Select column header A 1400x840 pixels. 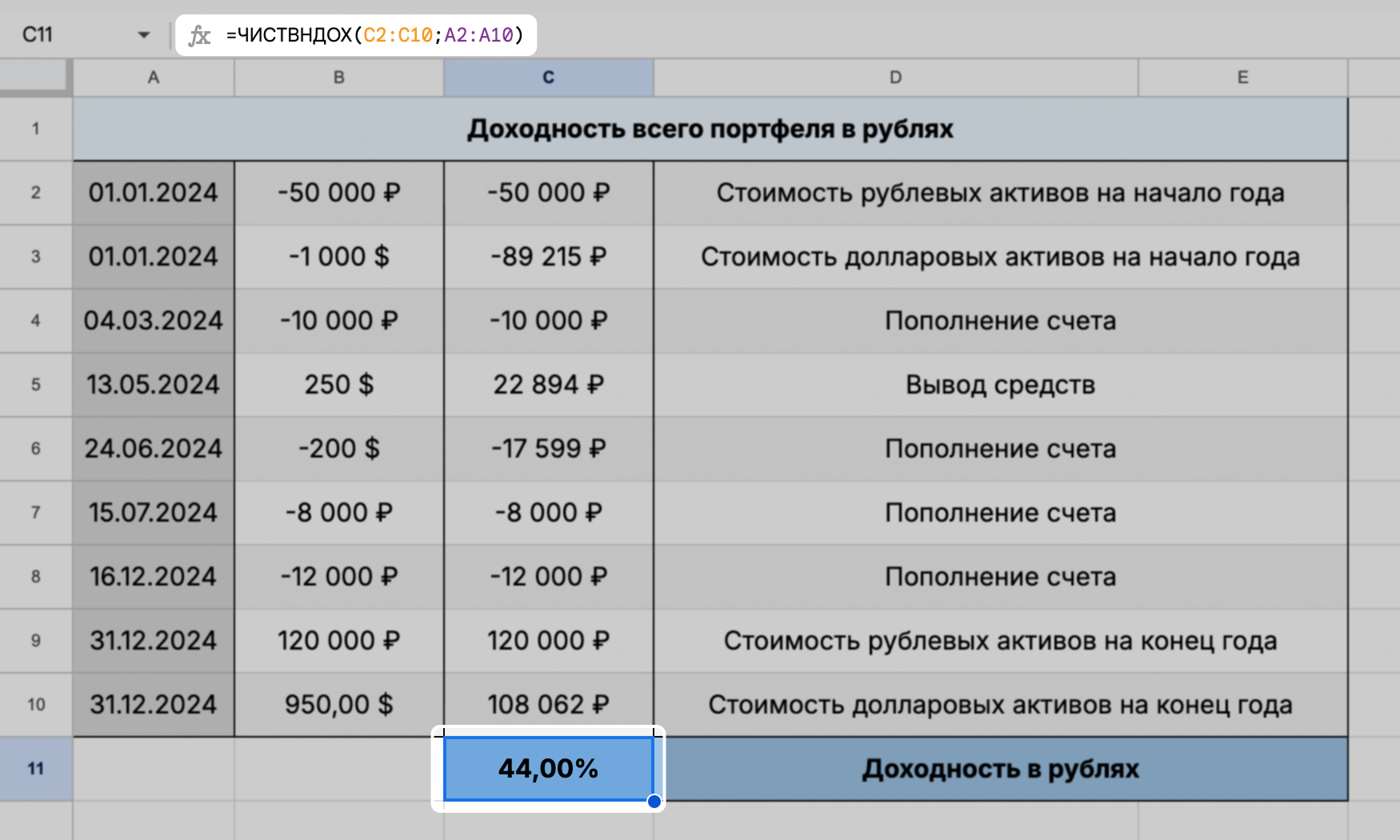pos(153,78)
